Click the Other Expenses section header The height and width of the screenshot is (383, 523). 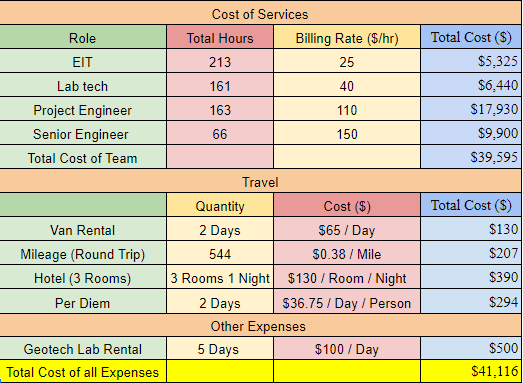pos(260,325)
